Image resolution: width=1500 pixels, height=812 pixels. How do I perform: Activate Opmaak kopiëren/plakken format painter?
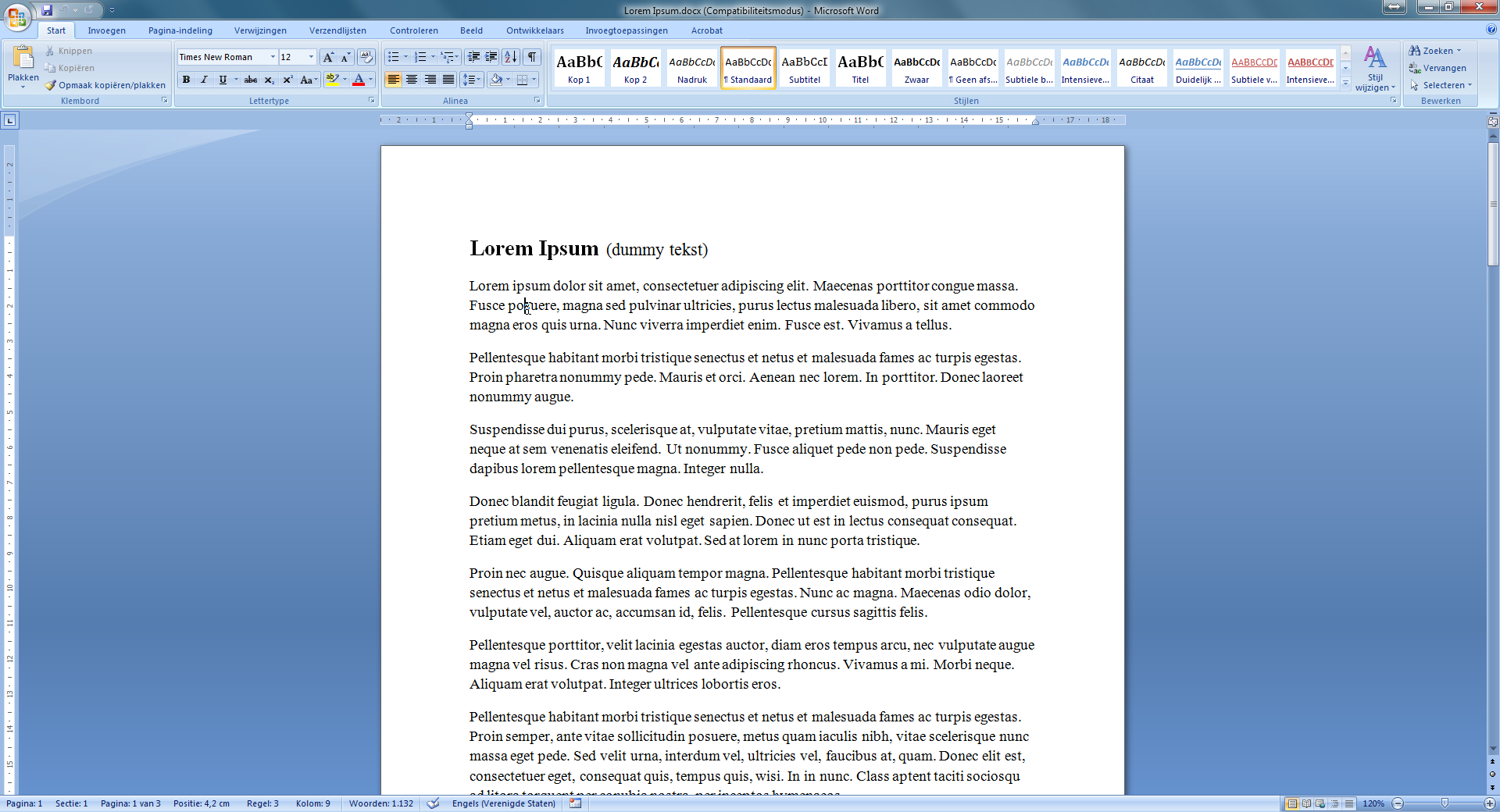105,85
